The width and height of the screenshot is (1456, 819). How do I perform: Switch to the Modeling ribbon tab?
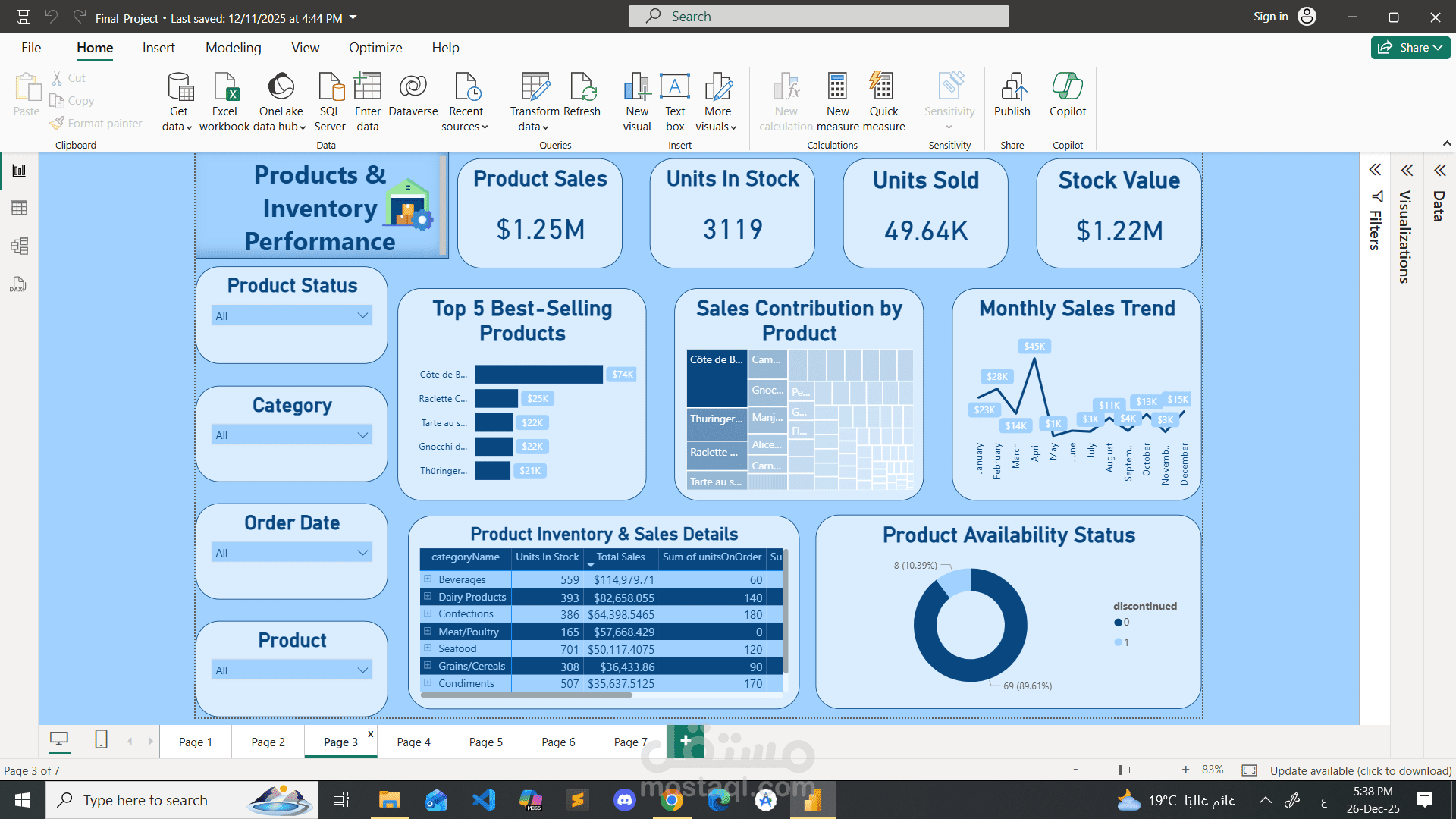click(x=233, y=47)
